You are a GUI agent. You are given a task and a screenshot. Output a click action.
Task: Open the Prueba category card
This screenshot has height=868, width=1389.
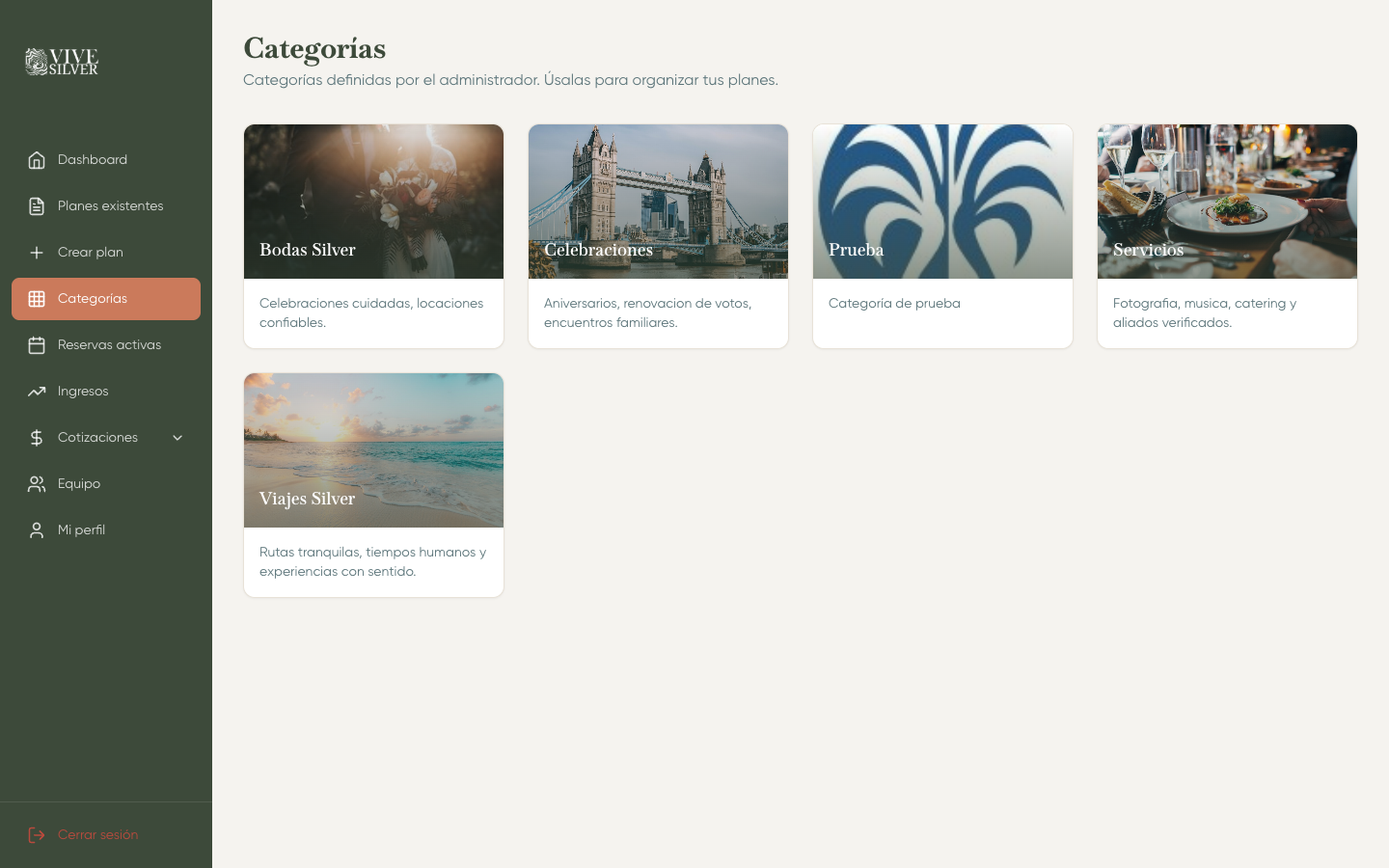point(942,236)
